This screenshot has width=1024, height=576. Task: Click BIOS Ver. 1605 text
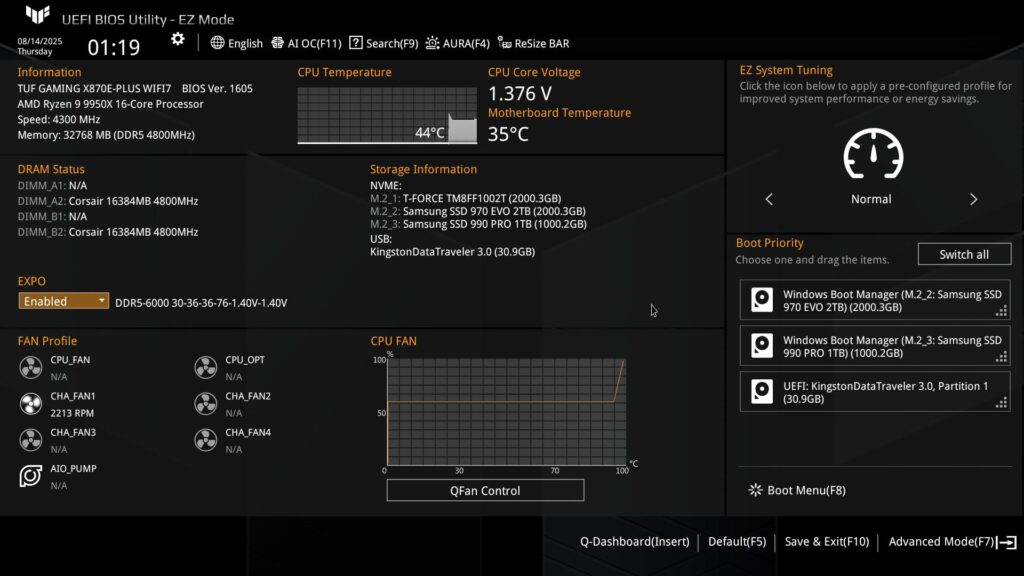(217, 88)
